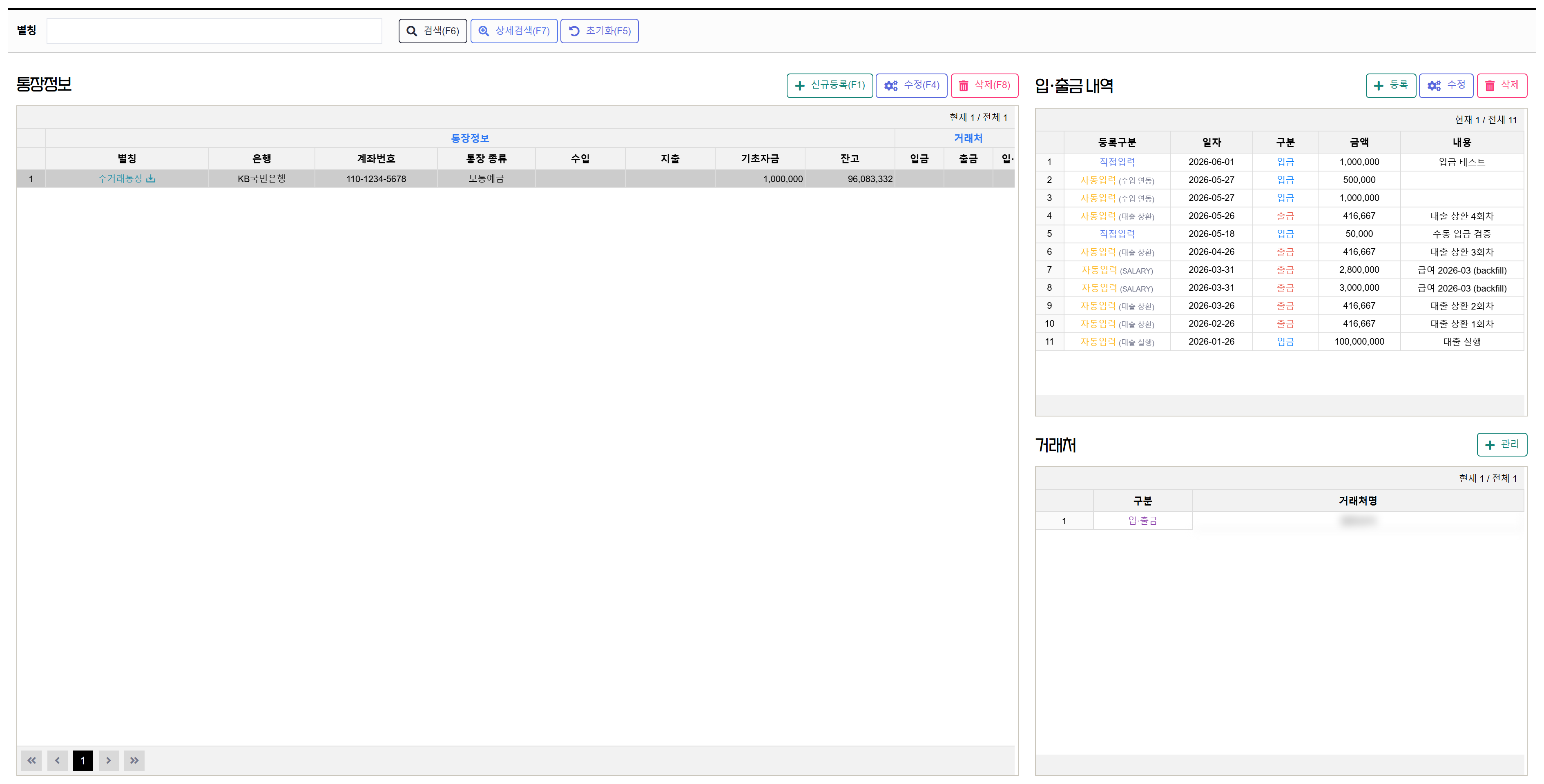Sort by 잔고 column header

(849, 158)
